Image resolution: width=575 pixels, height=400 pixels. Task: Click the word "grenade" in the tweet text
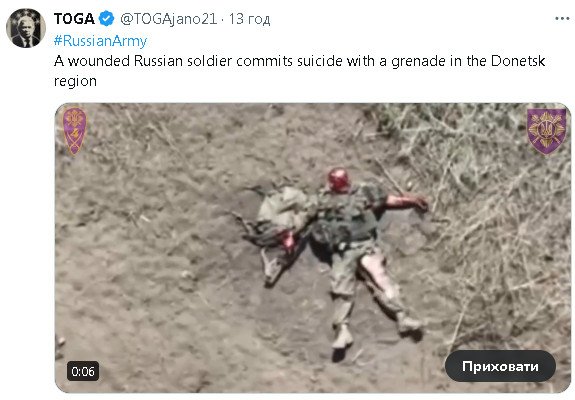pos(418,61)
